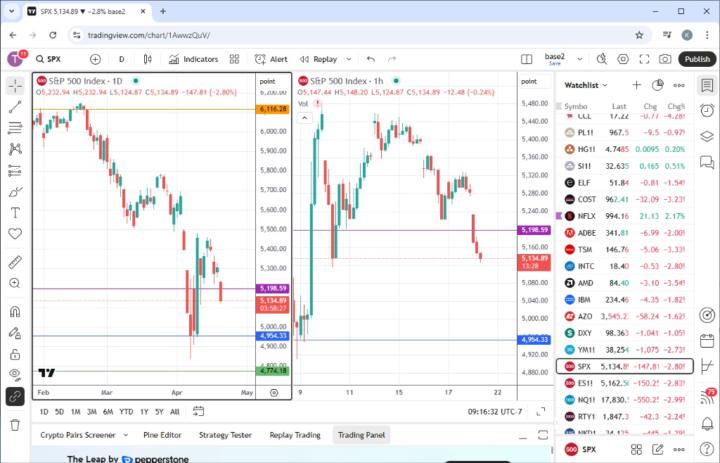Open the Watchlist advanced view icon
Image resolution: width=720 pixels, height=463 pixels.
(658, 85)
